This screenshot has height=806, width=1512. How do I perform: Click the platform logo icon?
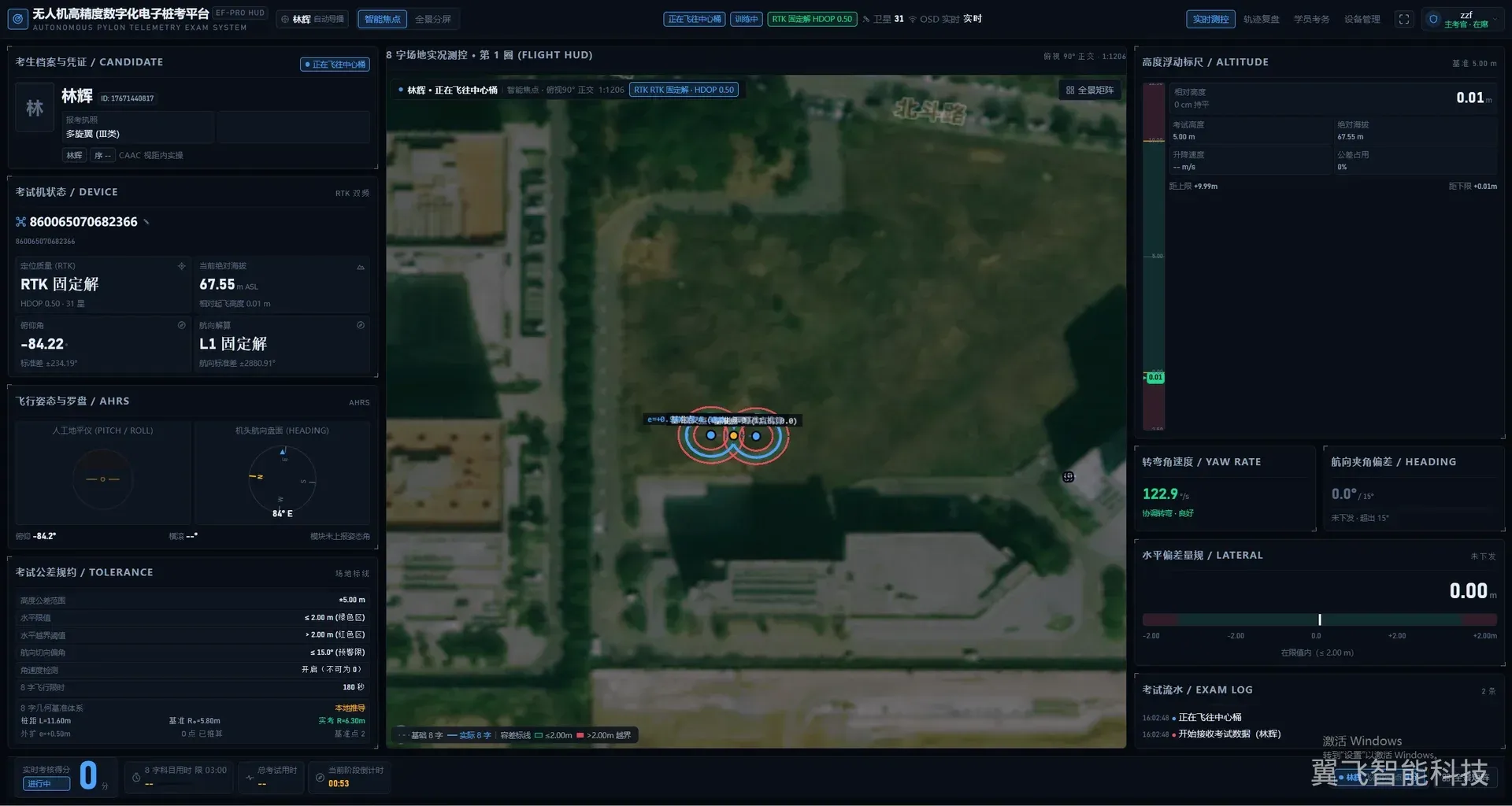[17, 19]
